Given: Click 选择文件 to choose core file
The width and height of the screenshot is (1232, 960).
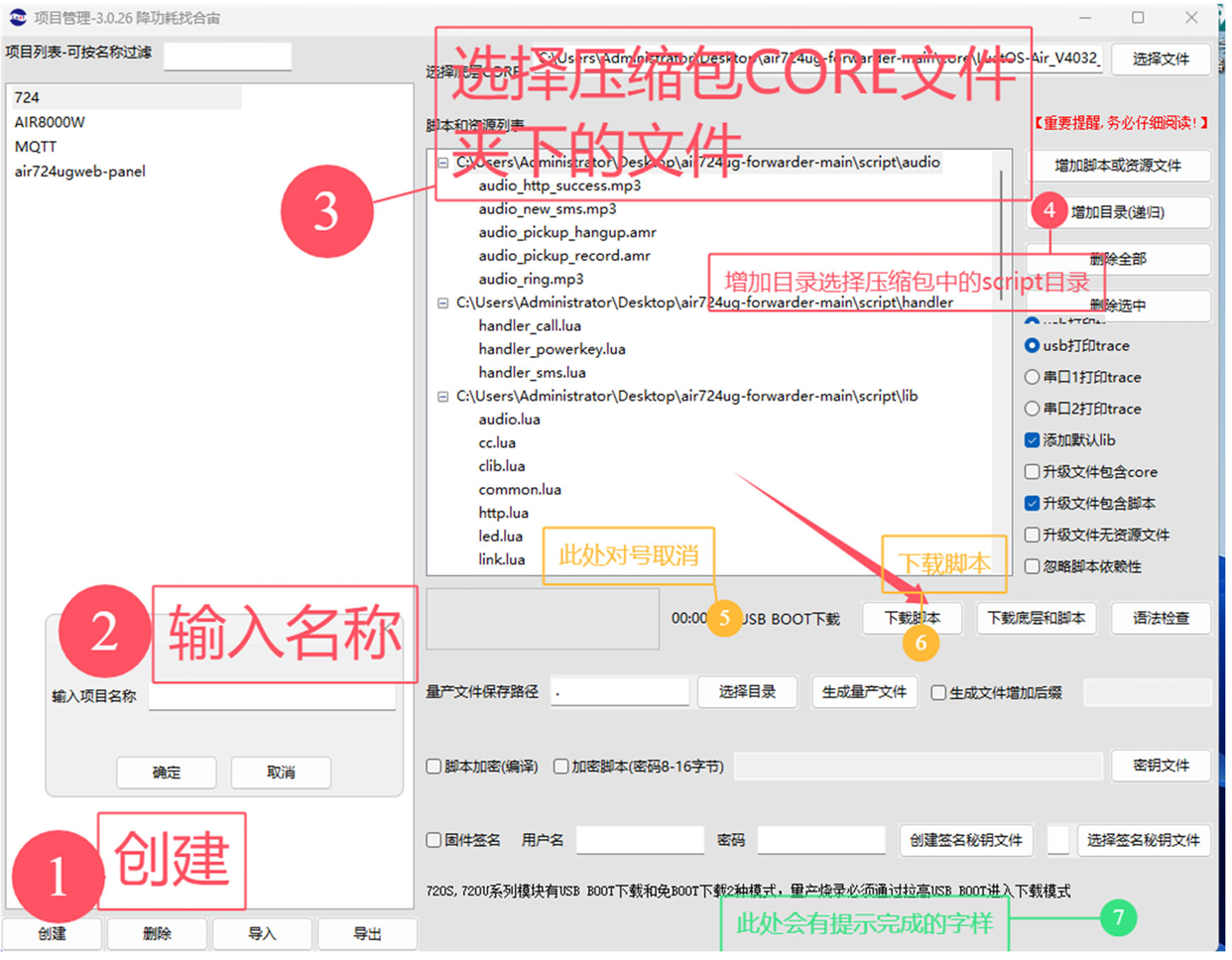Looking at the screenshot, I should click(x=1161, y=59).
